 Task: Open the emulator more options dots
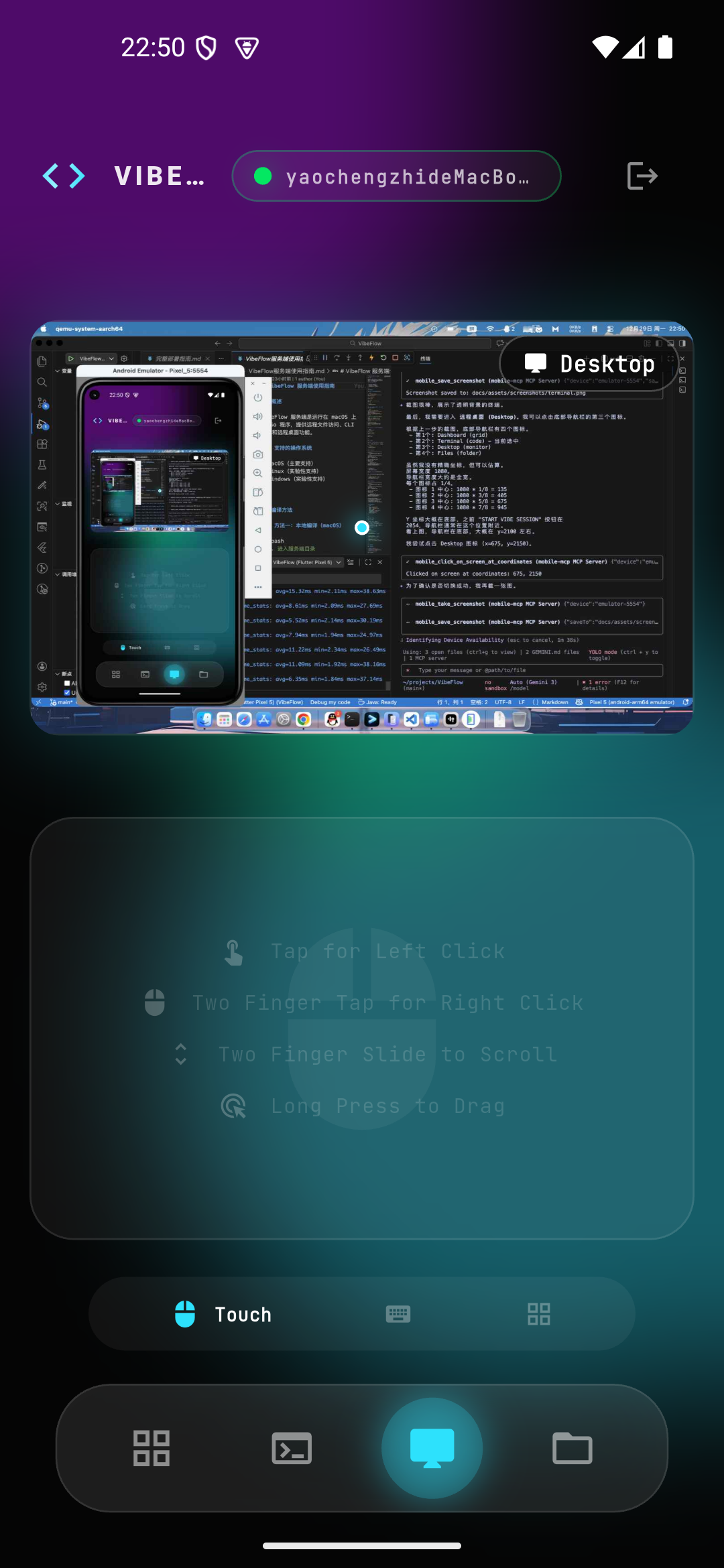258,587
